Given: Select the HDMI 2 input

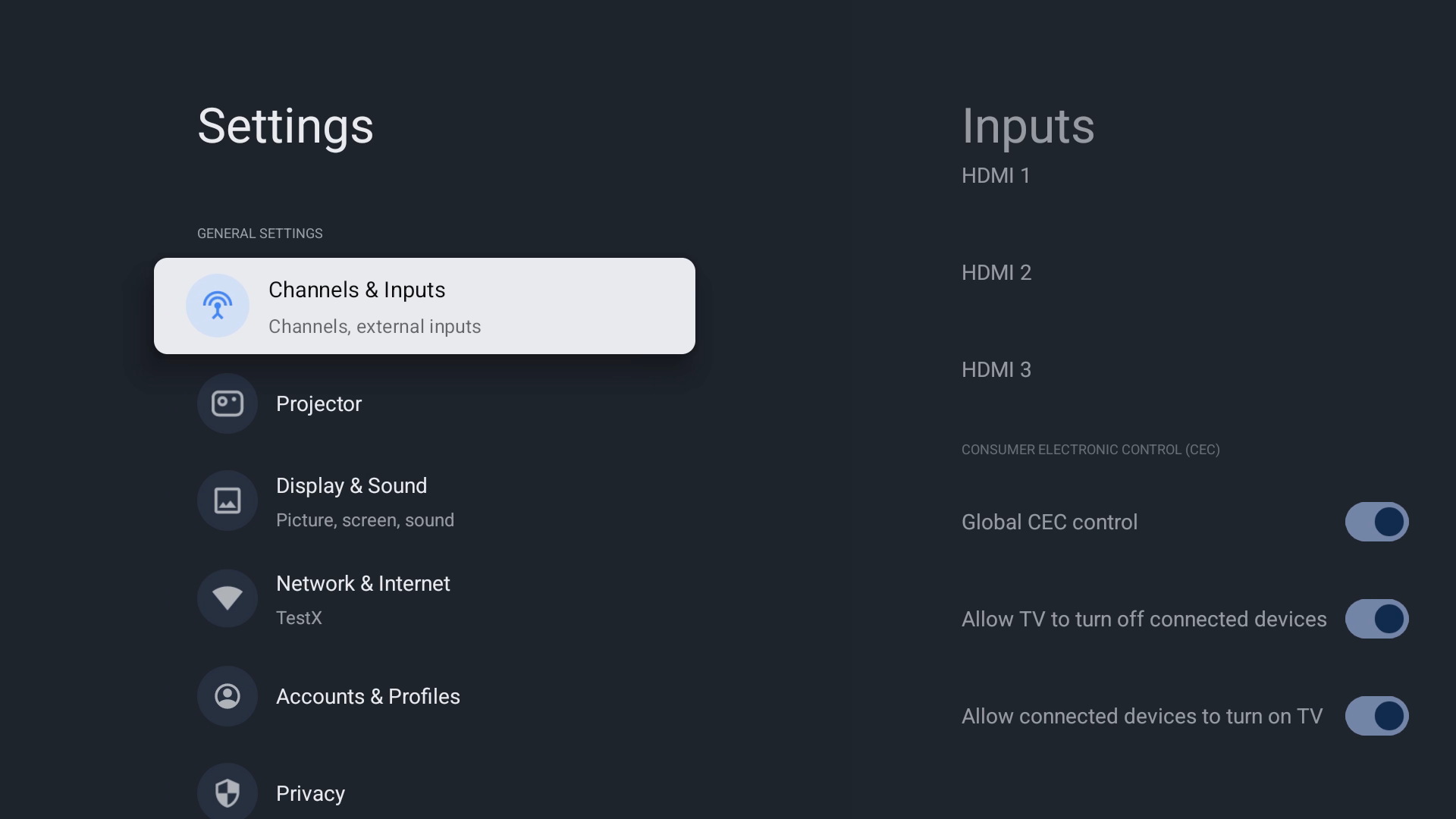Looking at the screenshot, I should tap(996, 273).
